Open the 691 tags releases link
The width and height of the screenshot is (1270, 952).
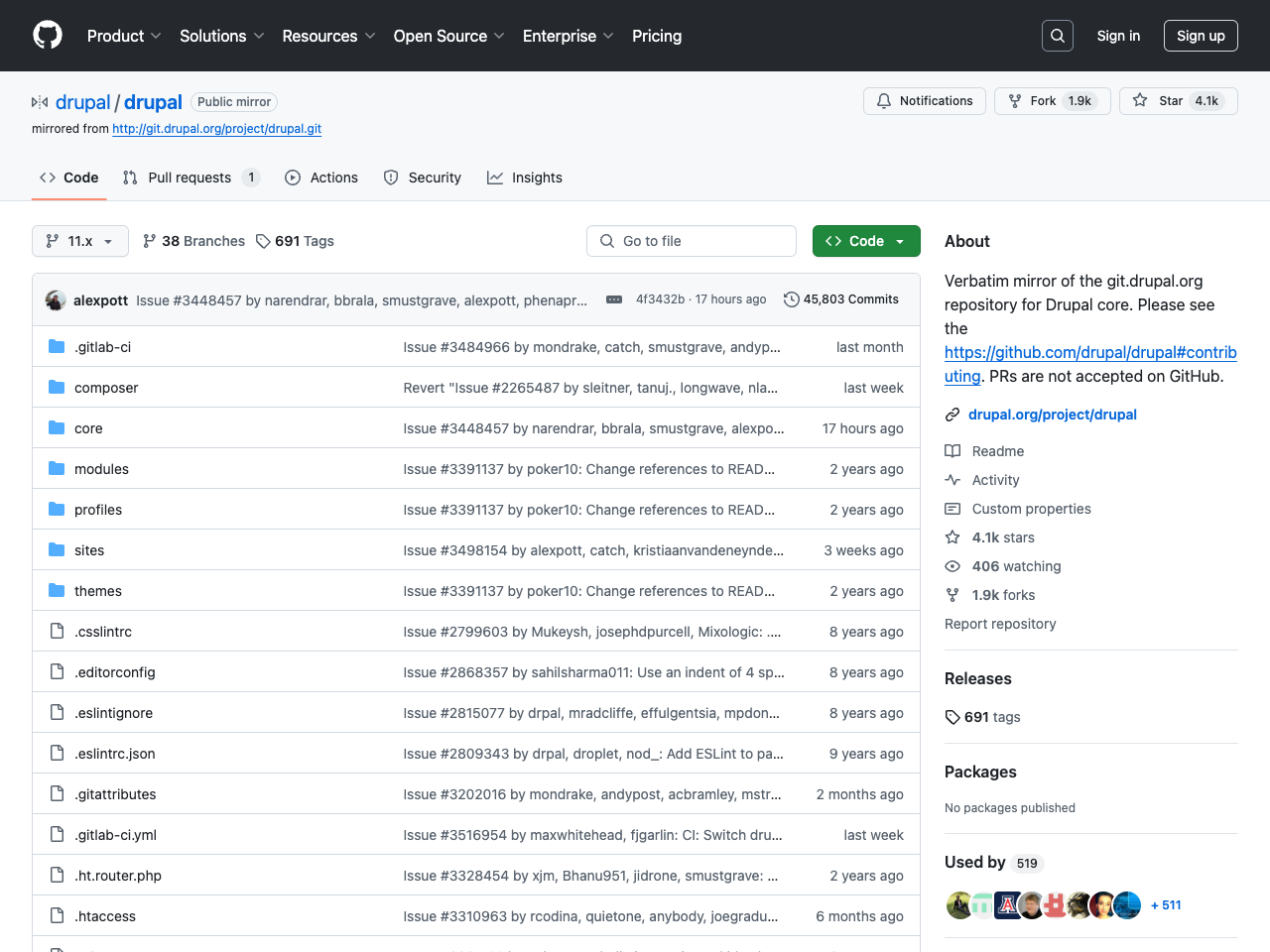click(982, 717)
